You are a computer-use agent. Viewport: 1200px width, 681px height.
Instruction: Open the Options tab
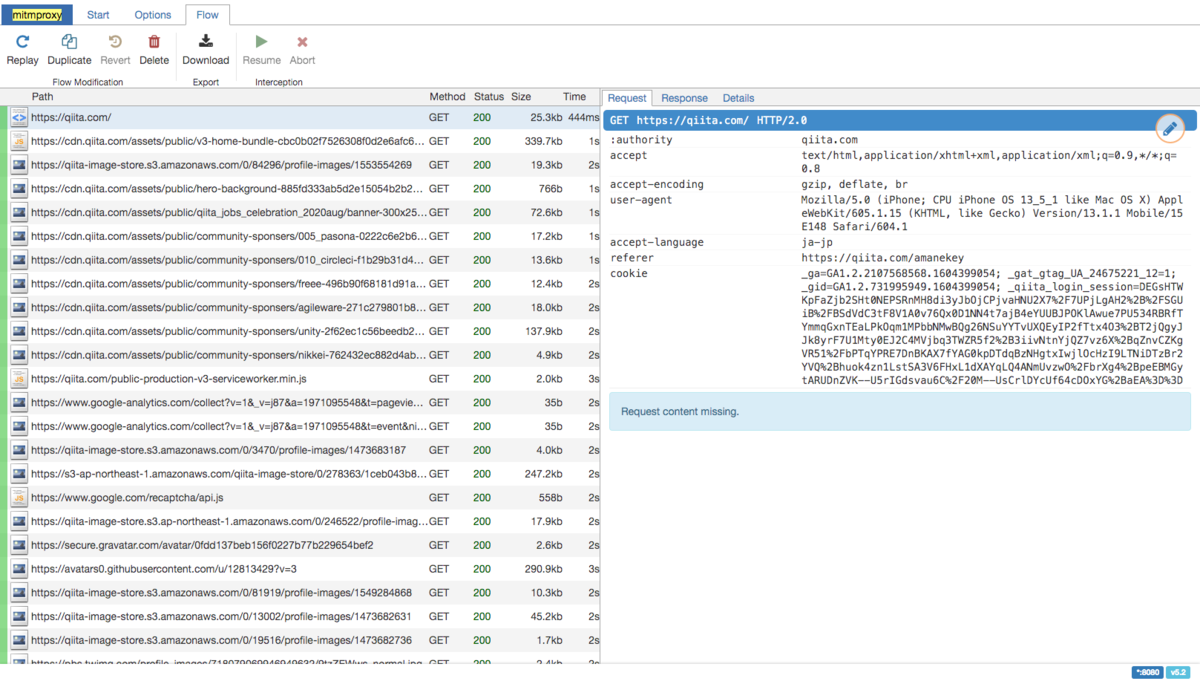153,15
